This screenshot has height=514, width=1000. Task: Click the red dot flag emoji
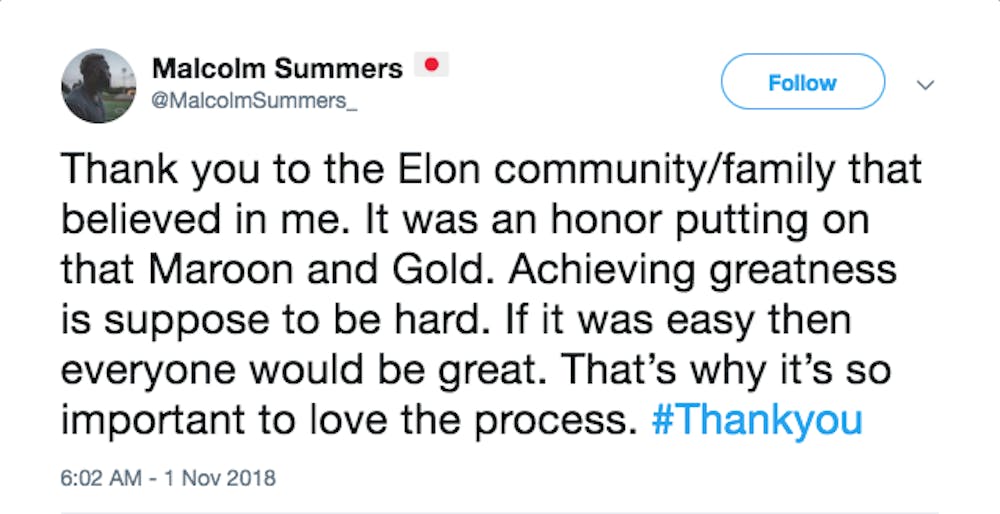coord(432,64)
